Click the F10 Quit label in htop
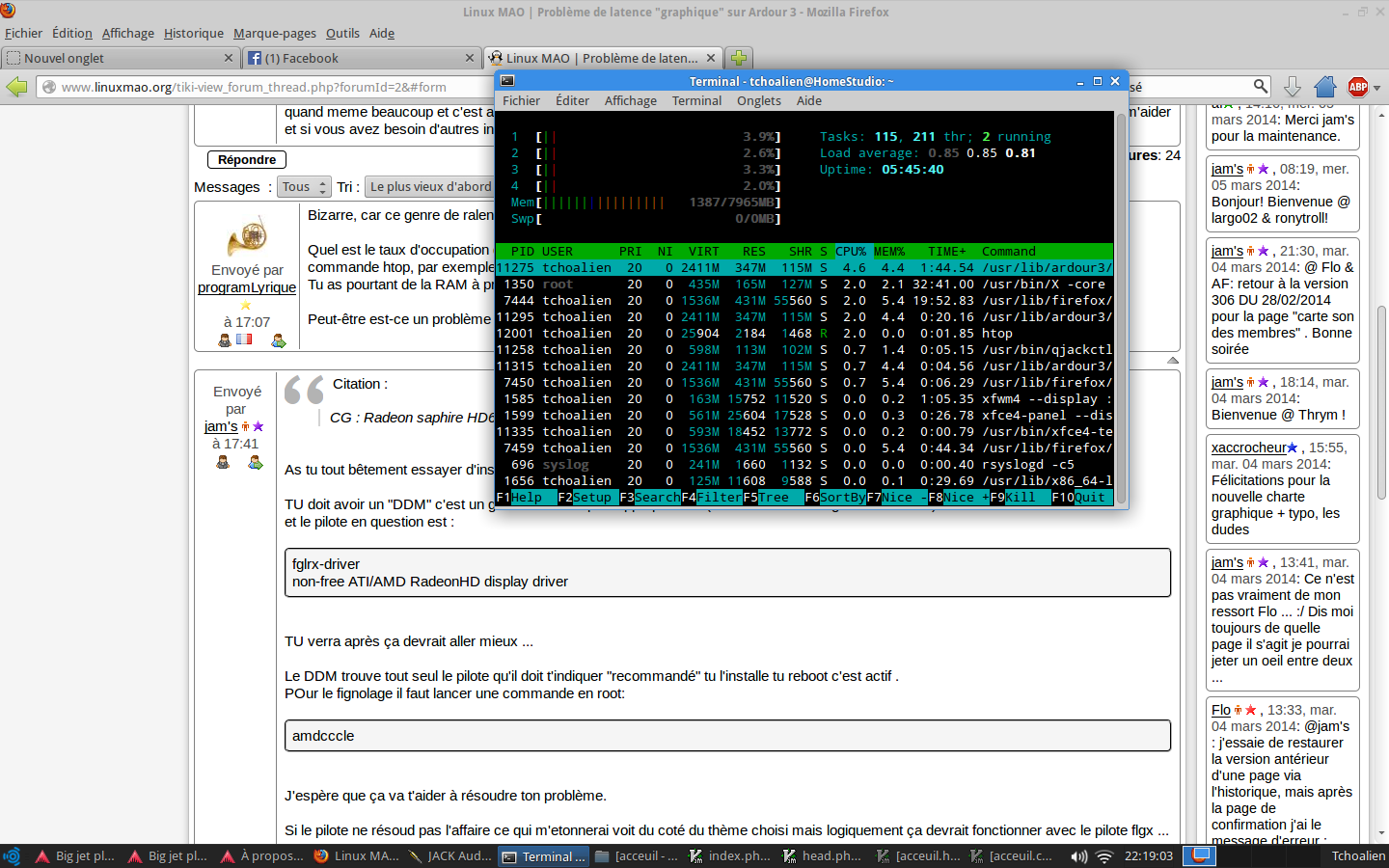Viewport: 1389px width, 868px height. (1089, 498)
